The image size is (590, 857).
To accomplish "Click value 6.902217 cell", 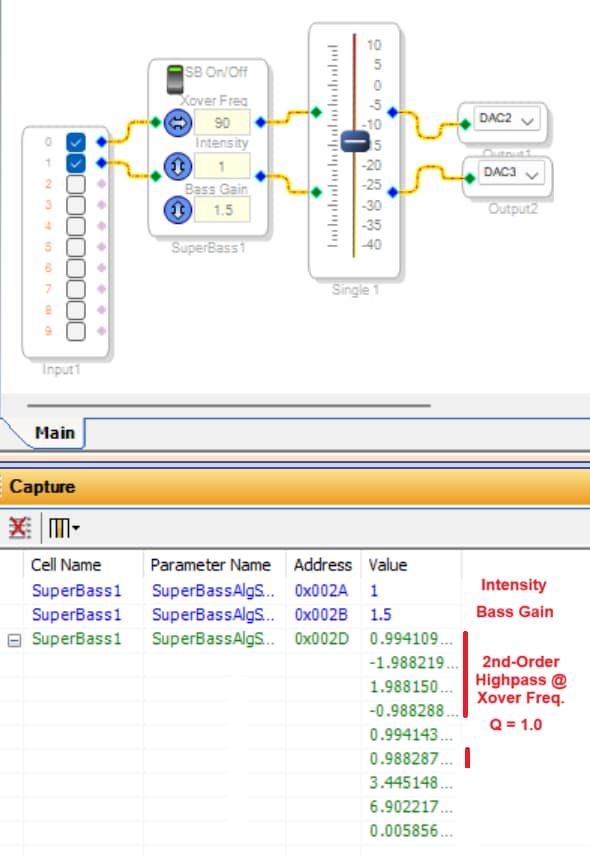I will [x=411, y=807].
